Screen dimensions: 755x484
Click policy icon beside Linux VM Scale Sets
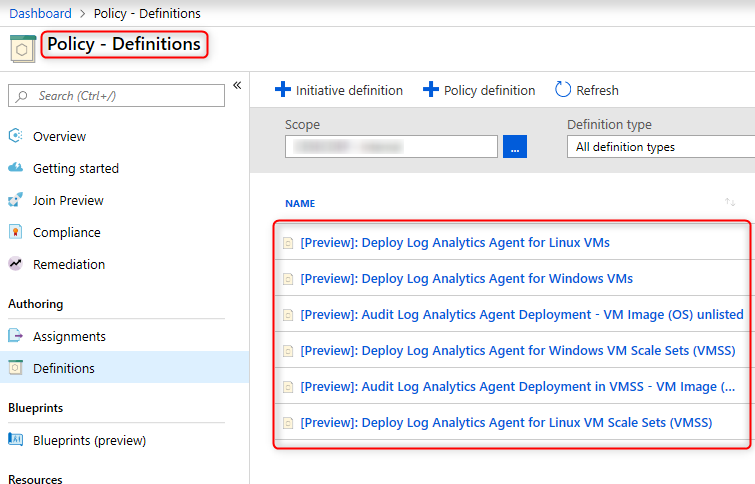click(288, 423)
